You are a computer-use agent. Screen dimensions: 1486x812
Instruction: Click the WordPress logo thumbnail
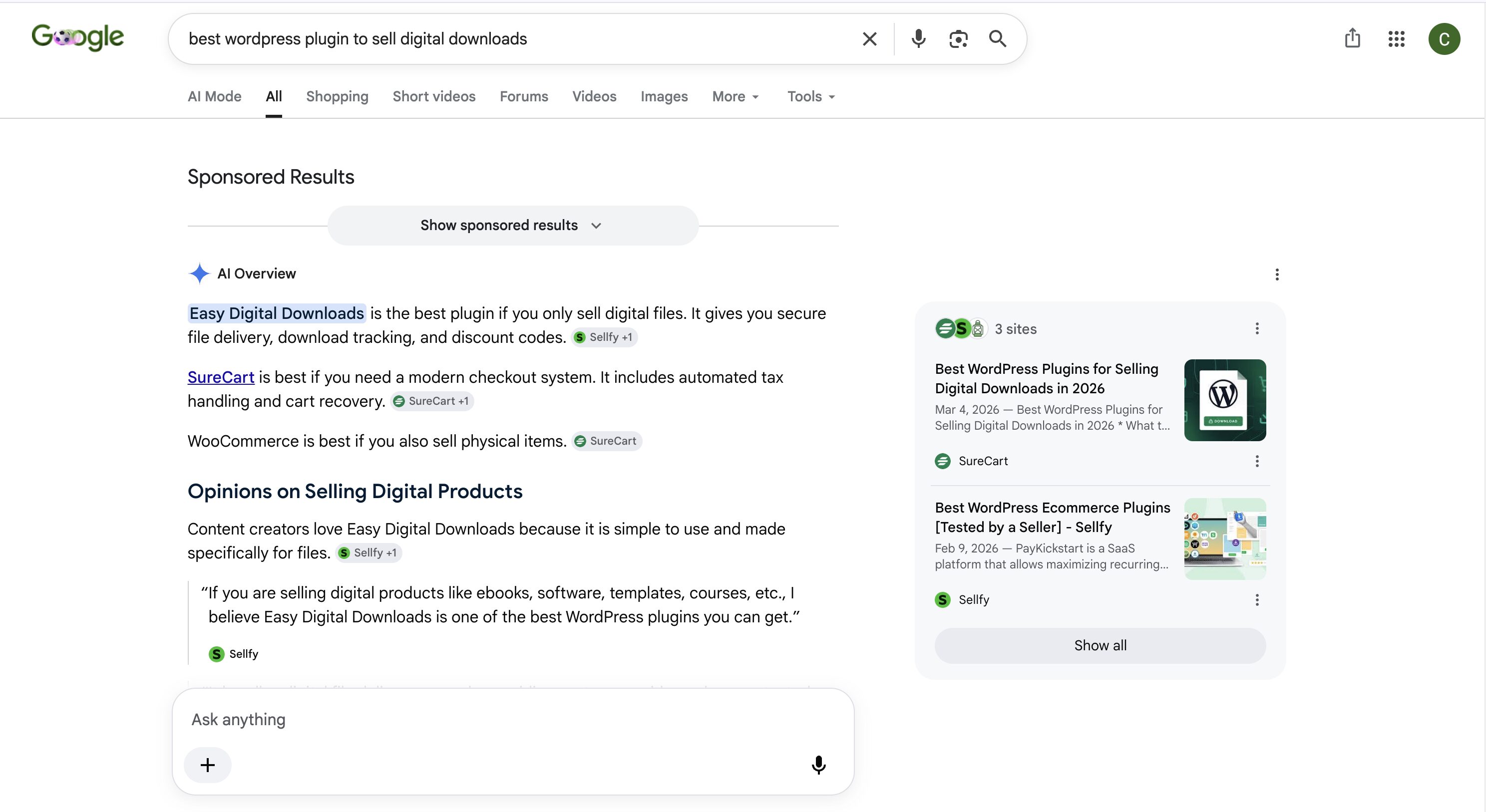click(1225, 400)
